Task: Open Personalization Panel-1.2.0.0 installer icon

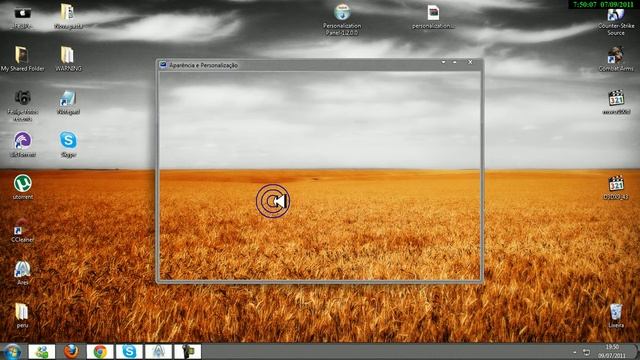Action: [x=342, y=12]
